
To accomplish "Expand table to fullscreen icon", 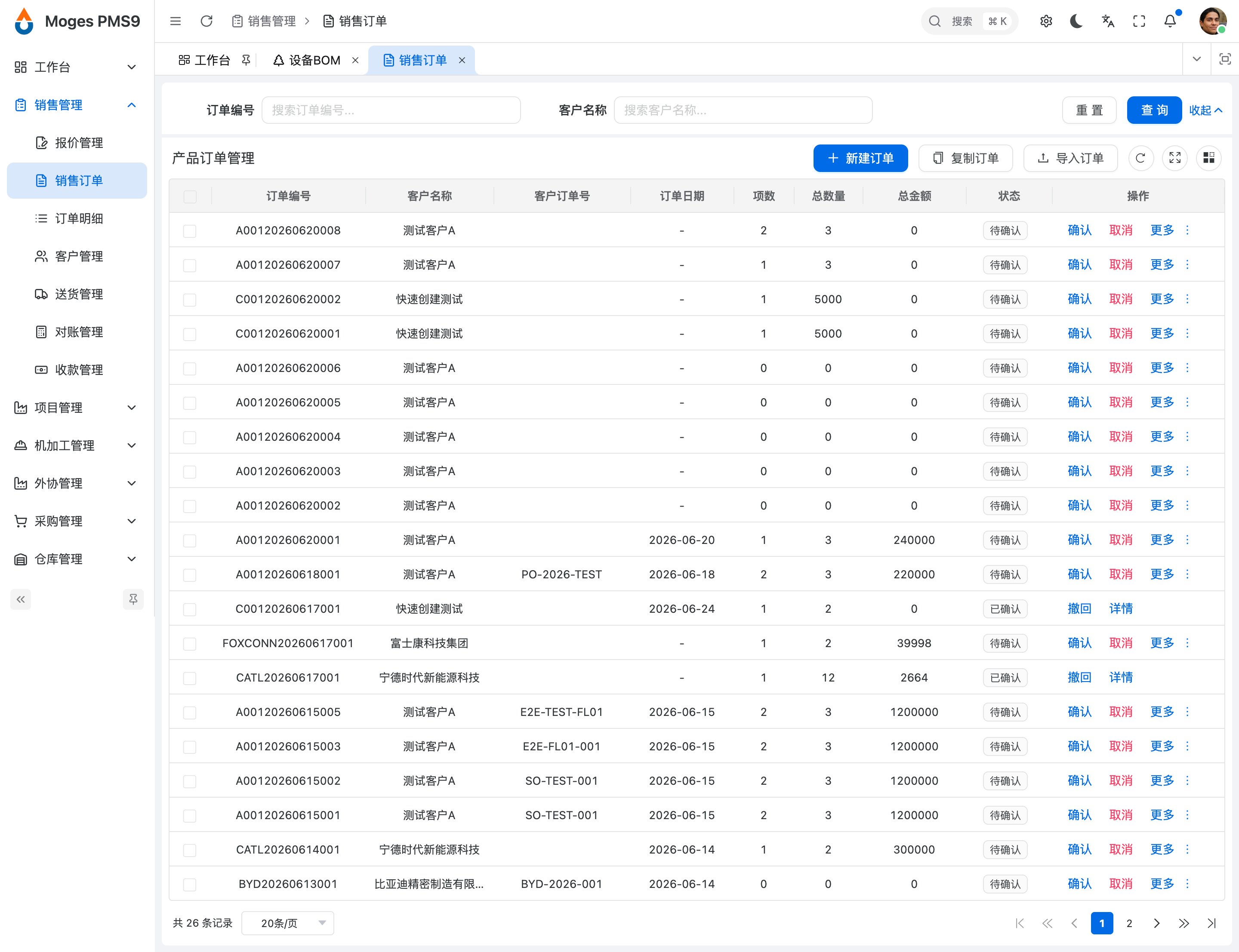I will pos(1175,158).
